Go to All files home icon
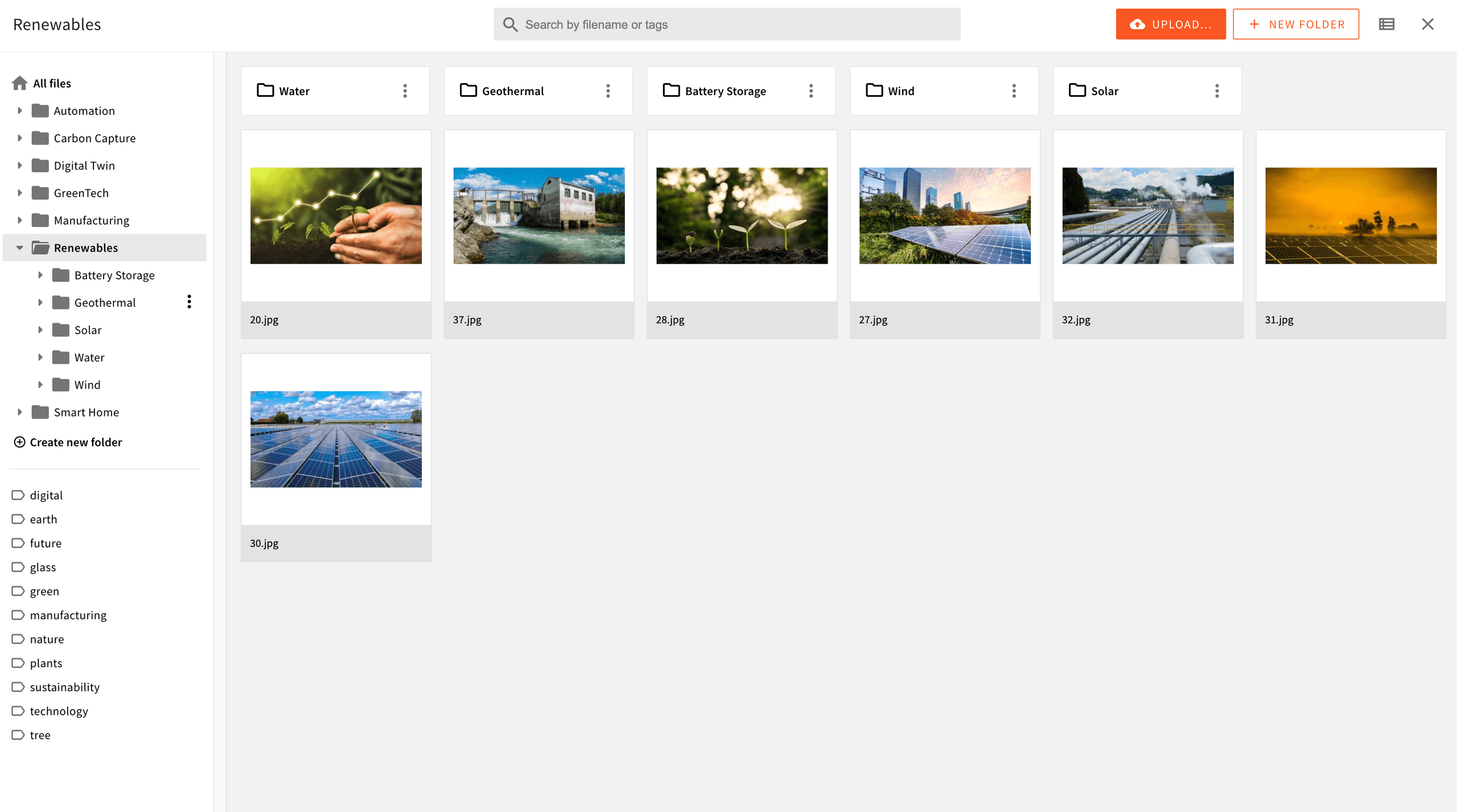The width and height of the screenshot is (1457, 812). coord(19,84)
